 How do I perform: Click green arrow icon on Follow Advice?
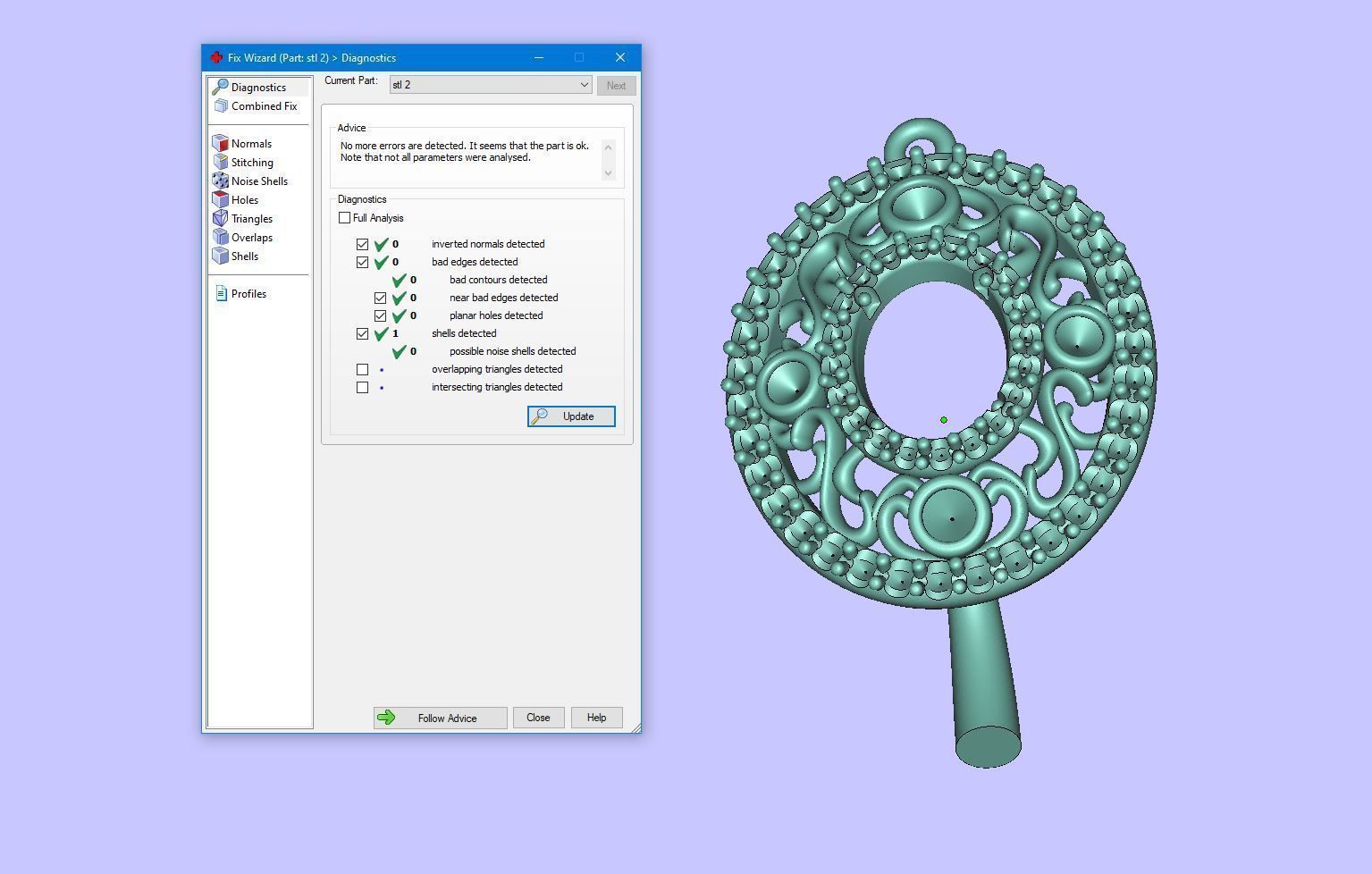[386, 718]
